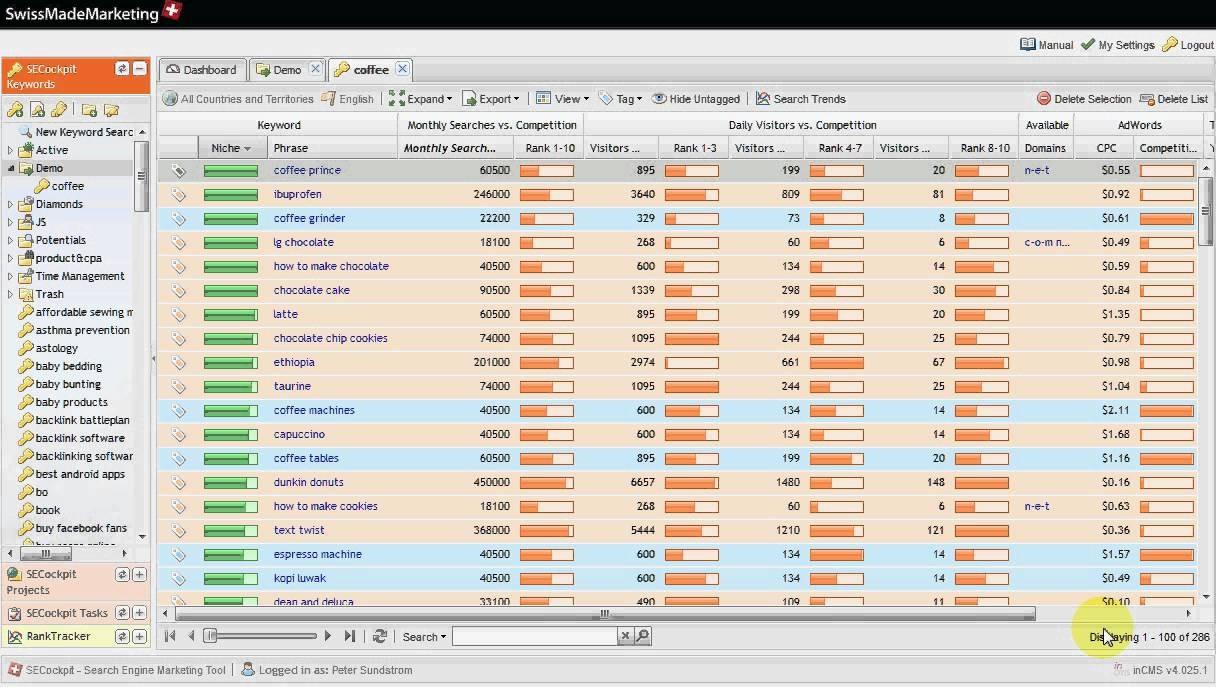Viewport: 1216px width, 687px height.
Task: Clear the search field with the X icon
Action: (625, 636)
